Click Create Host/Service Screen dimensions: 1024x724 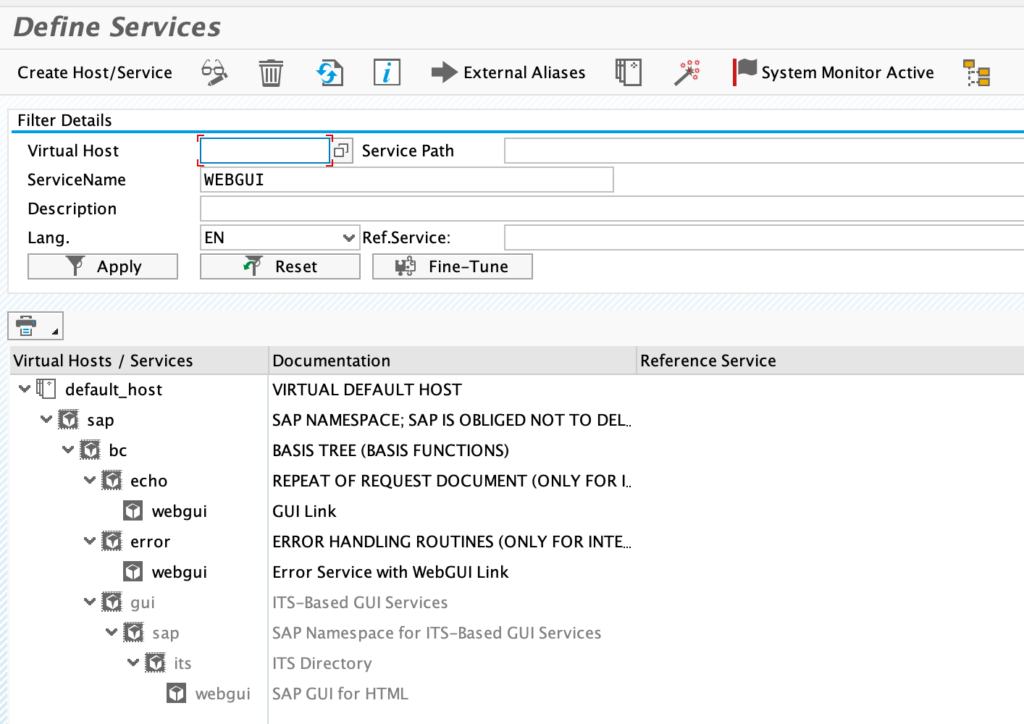tap(94, 72)
